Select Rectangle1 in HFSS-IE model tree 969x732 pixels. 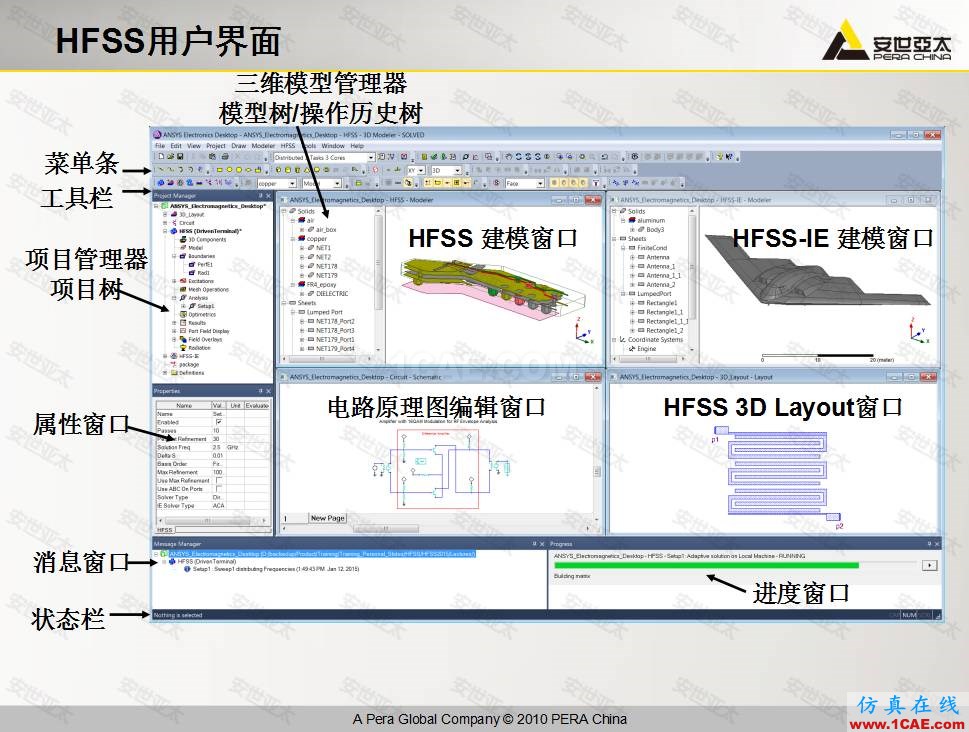coord(661,303)
